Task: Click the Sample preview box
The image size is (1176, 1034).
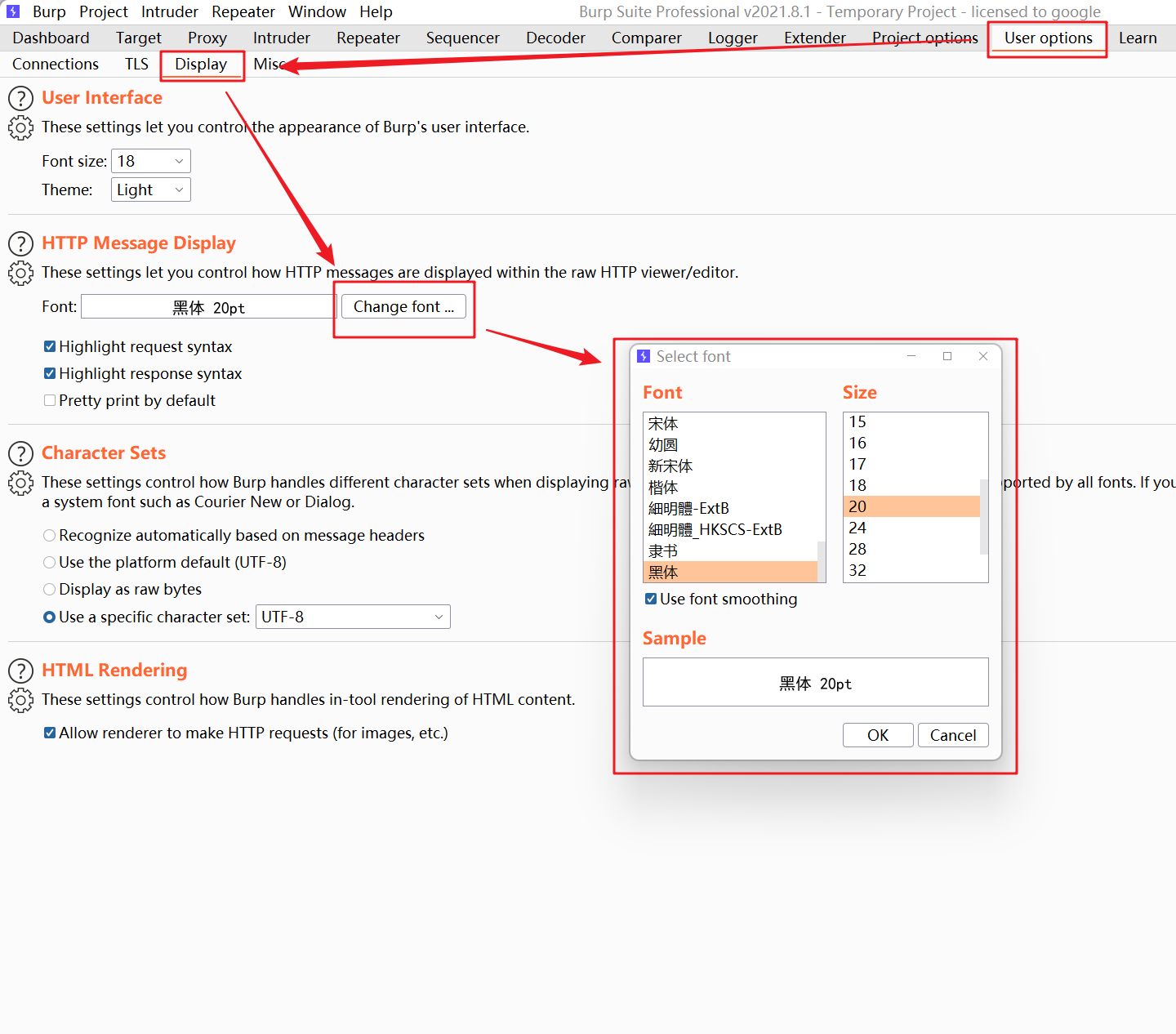Action: pos(816,682)
